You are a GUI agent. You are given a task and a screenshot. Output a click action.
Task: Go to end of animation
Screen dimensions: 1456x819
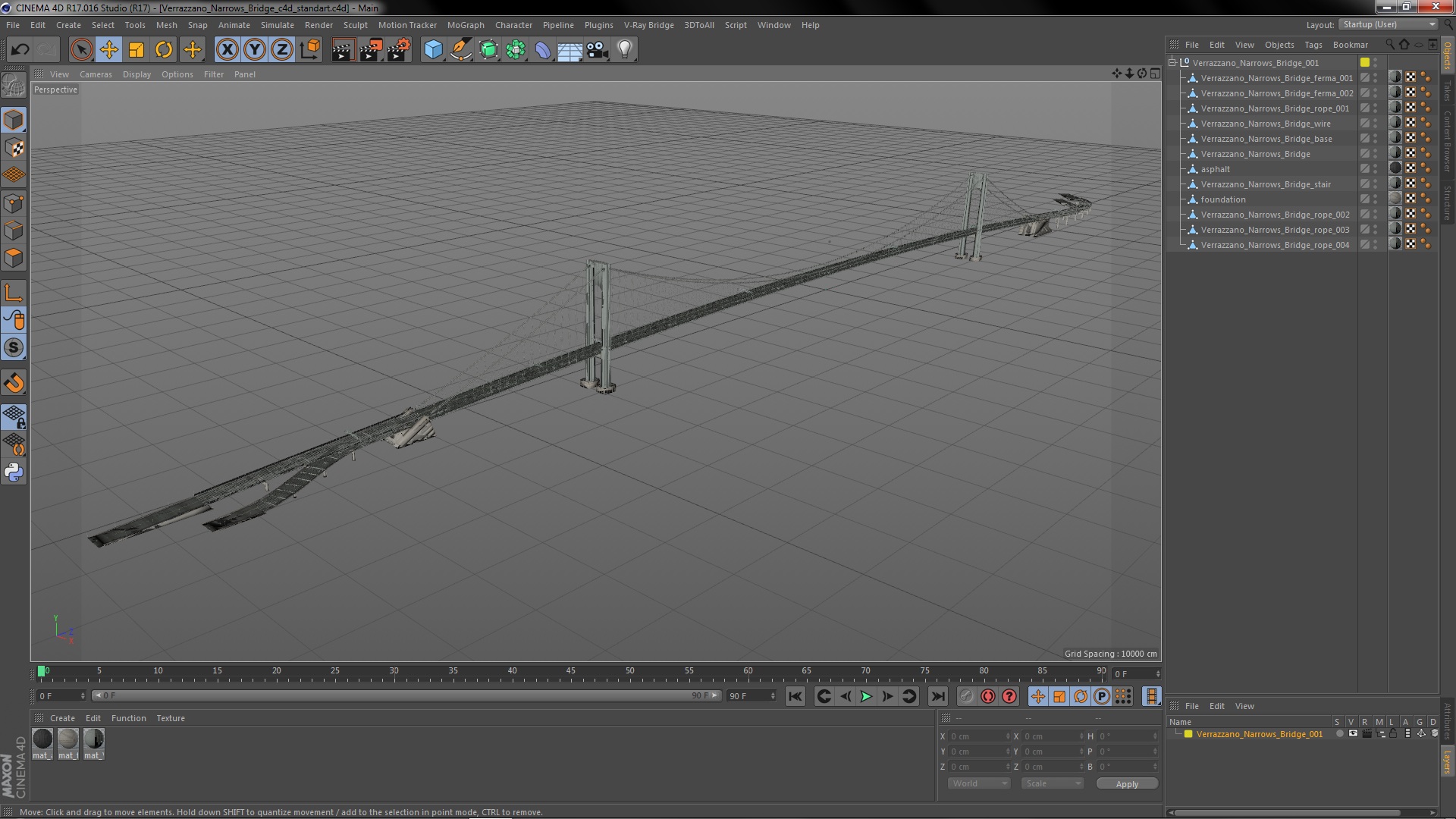(x=938, y=696)
